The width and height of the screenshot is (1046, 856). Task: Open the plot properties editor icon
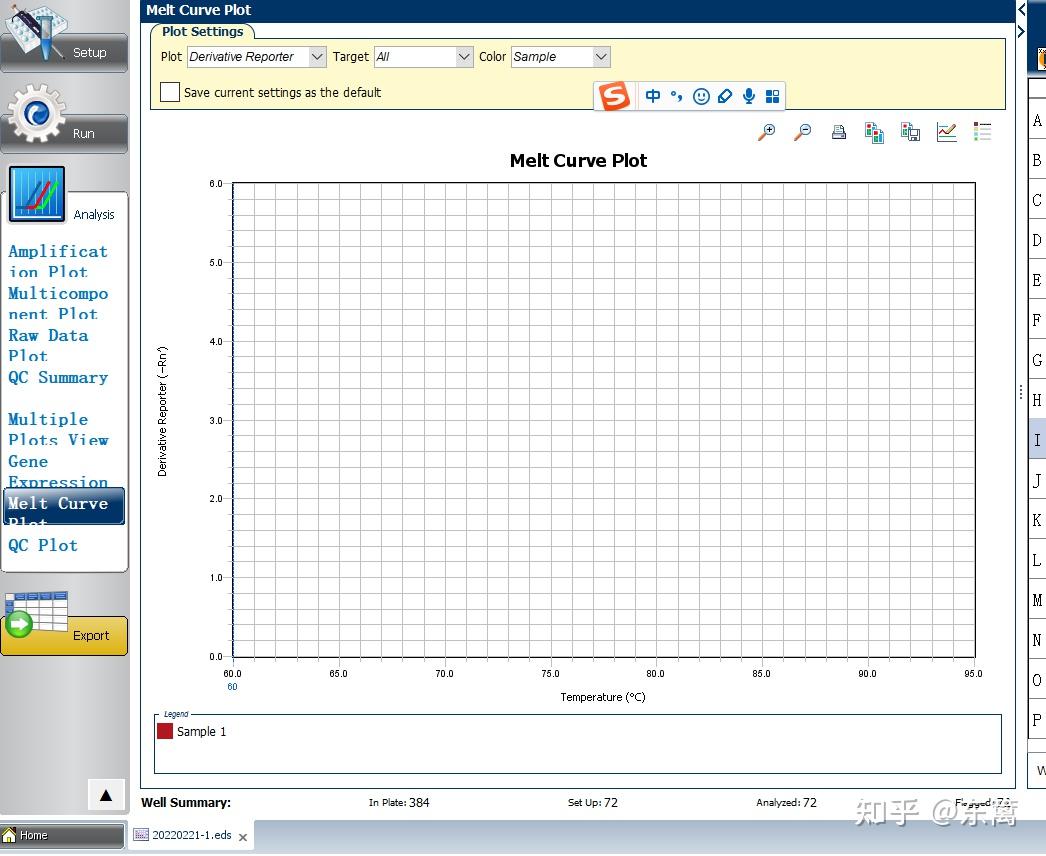946,131
